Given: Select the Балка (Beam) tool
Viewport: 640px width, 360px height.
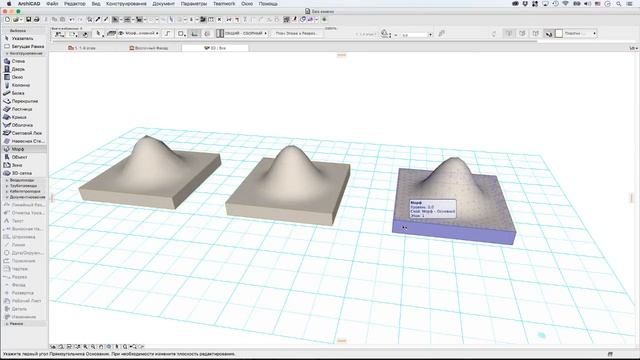Looking at the screenshot, I should click(24, 93).
